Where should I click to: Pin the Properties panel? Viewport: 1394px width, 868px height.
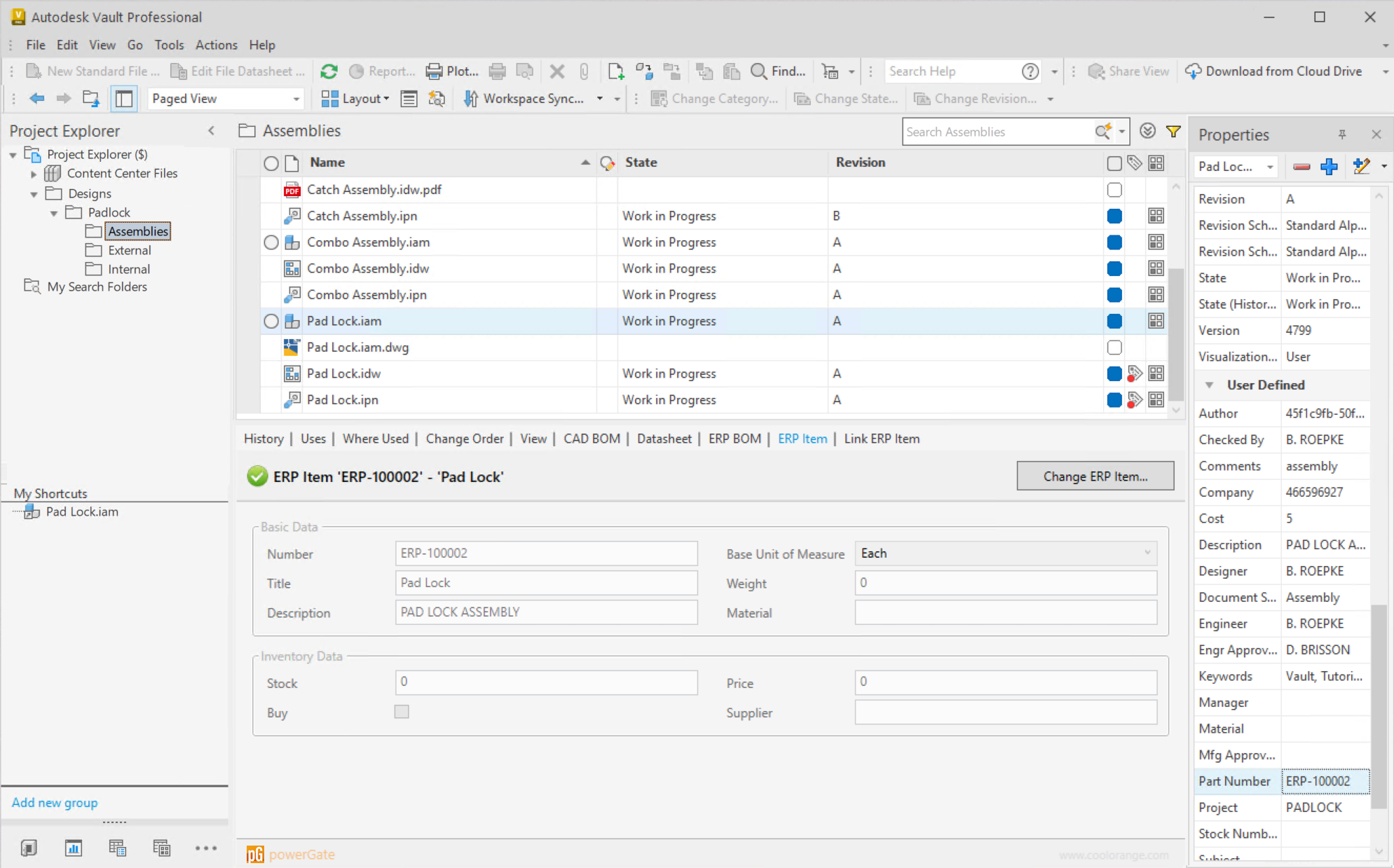coord(1341,135)
